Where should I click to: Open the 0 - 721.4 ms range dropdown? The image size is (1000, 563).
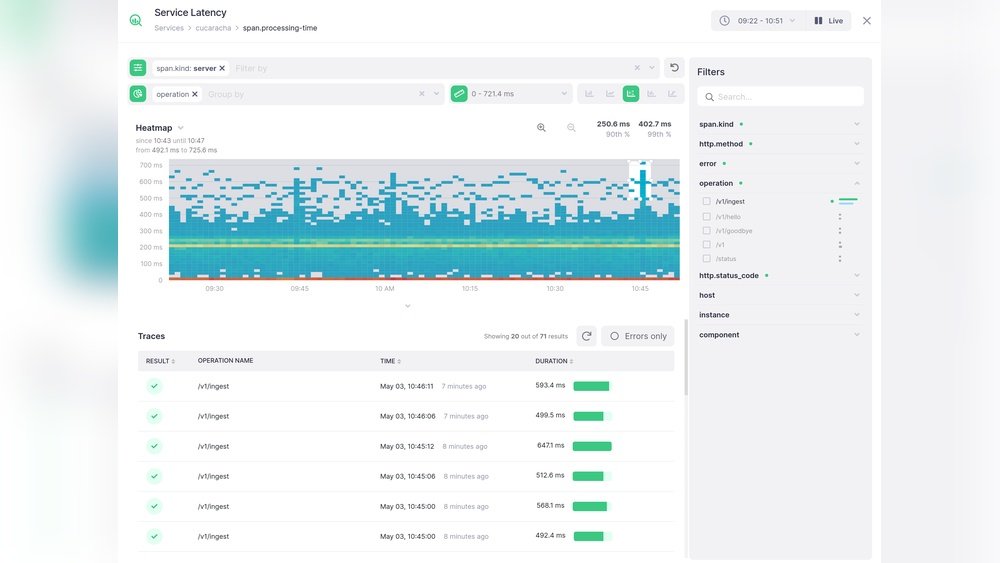tap(510, 94)
